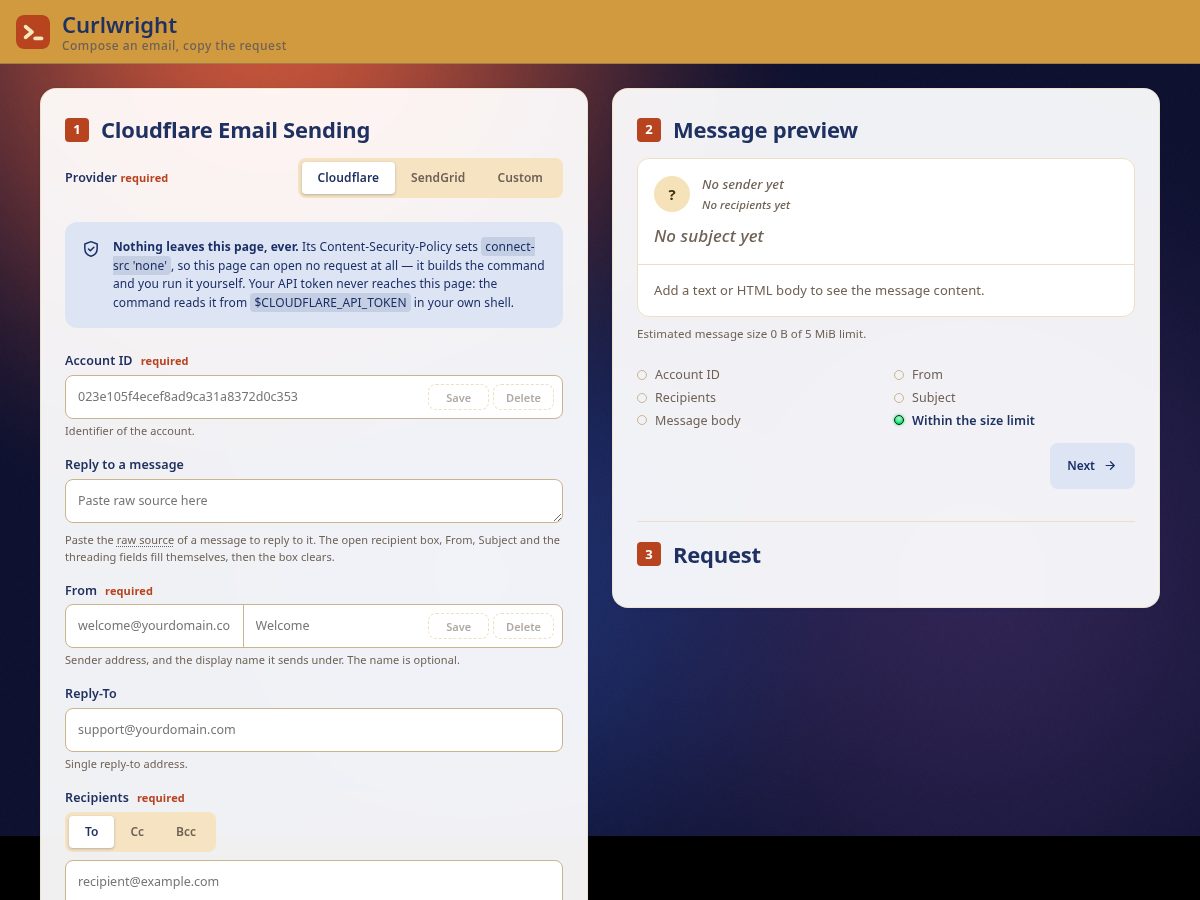Click the shield icon in the privacy notice
This screenshot has width=1200, height=900.
click(91, 248)
